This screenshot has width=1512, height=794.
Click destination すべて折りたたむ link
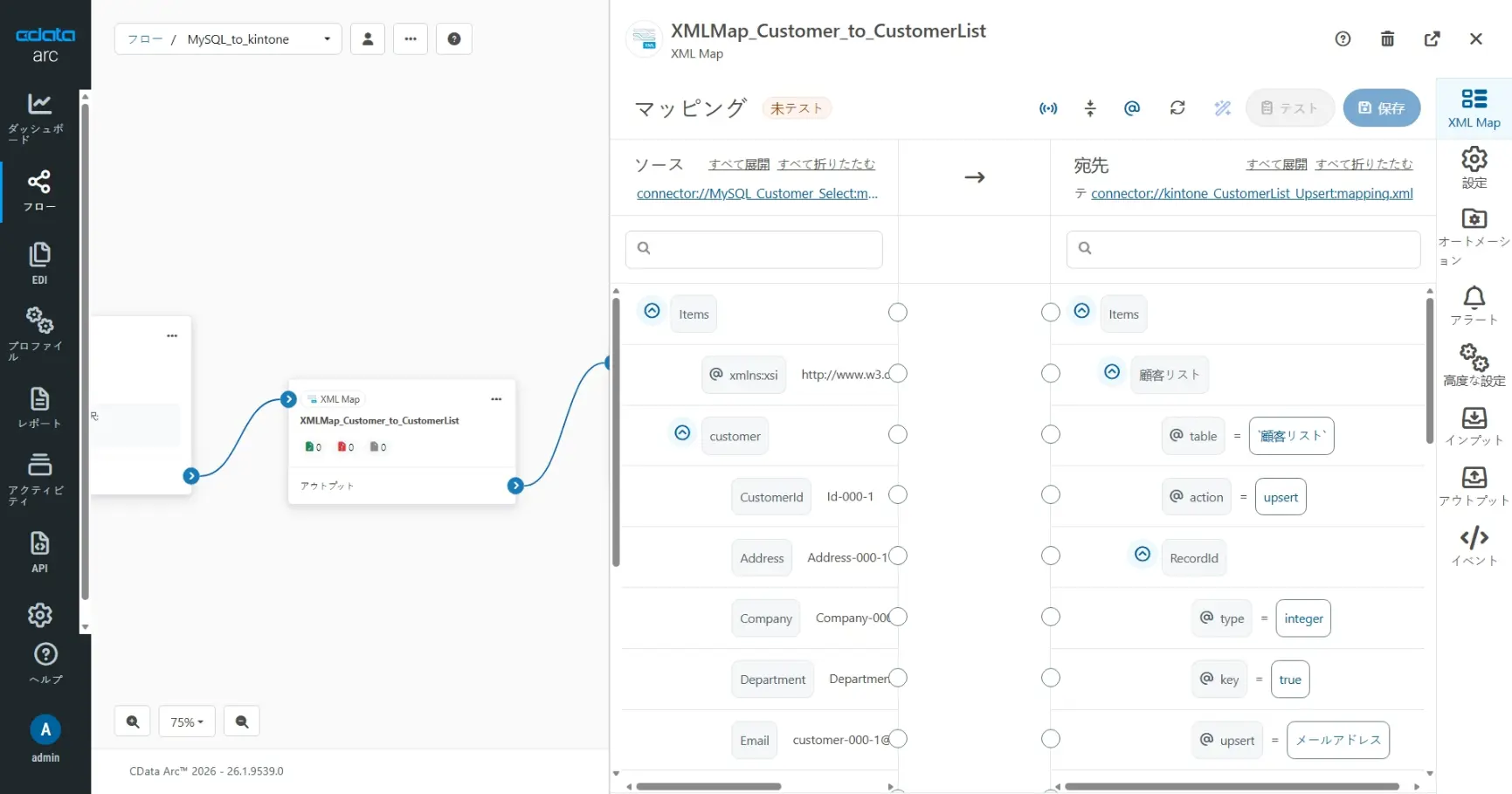point(1364,164)
